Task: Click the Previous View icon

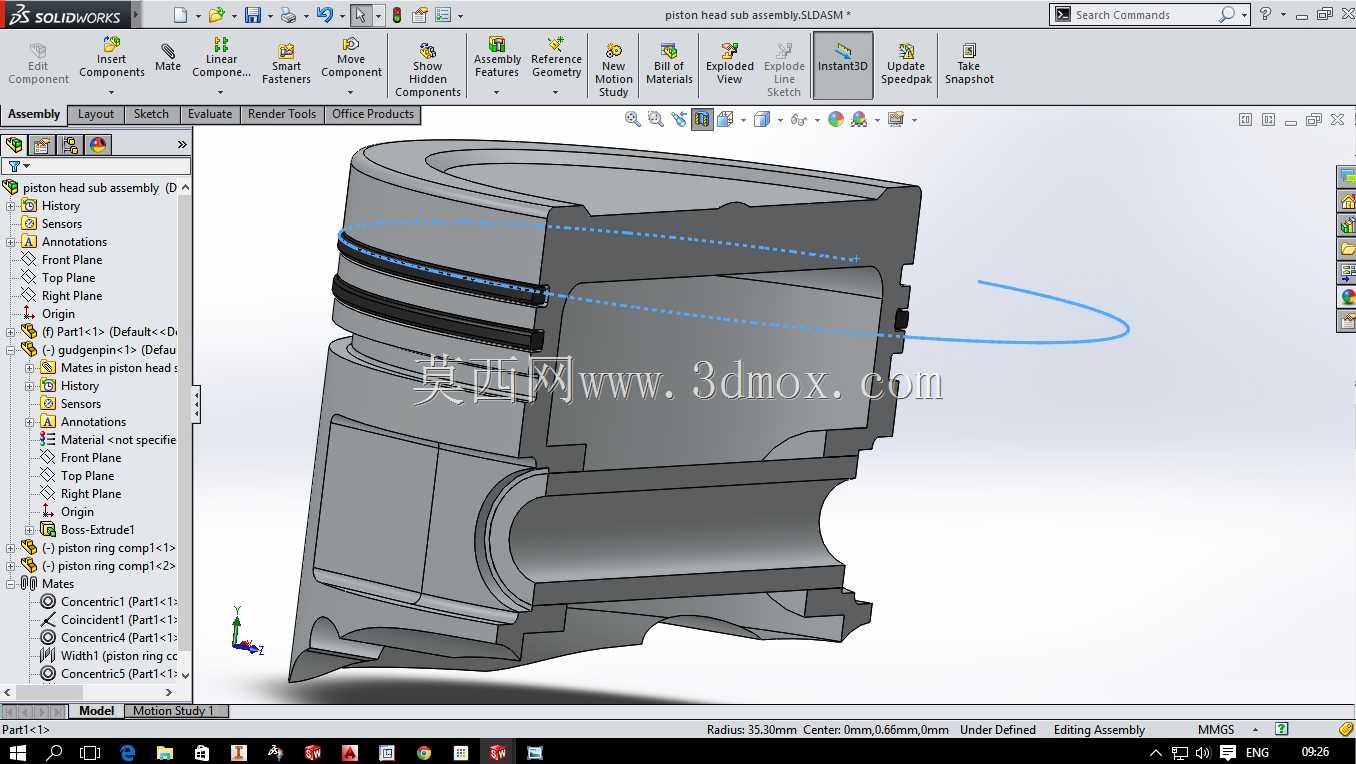Action: point(679,119)
